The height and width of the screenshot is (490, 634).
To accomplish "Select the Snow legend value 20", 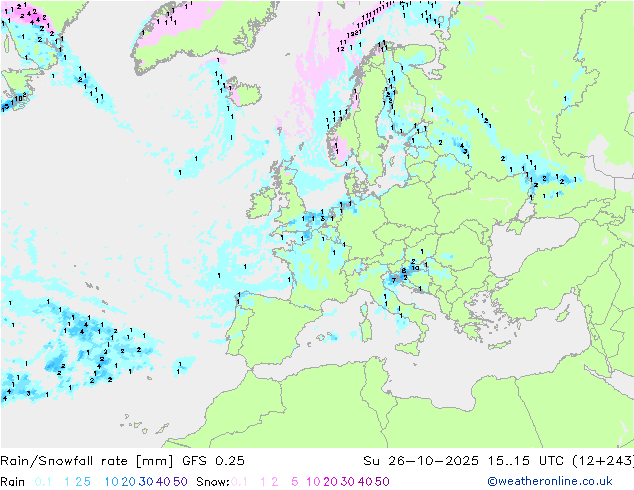I will pos(330,482).
